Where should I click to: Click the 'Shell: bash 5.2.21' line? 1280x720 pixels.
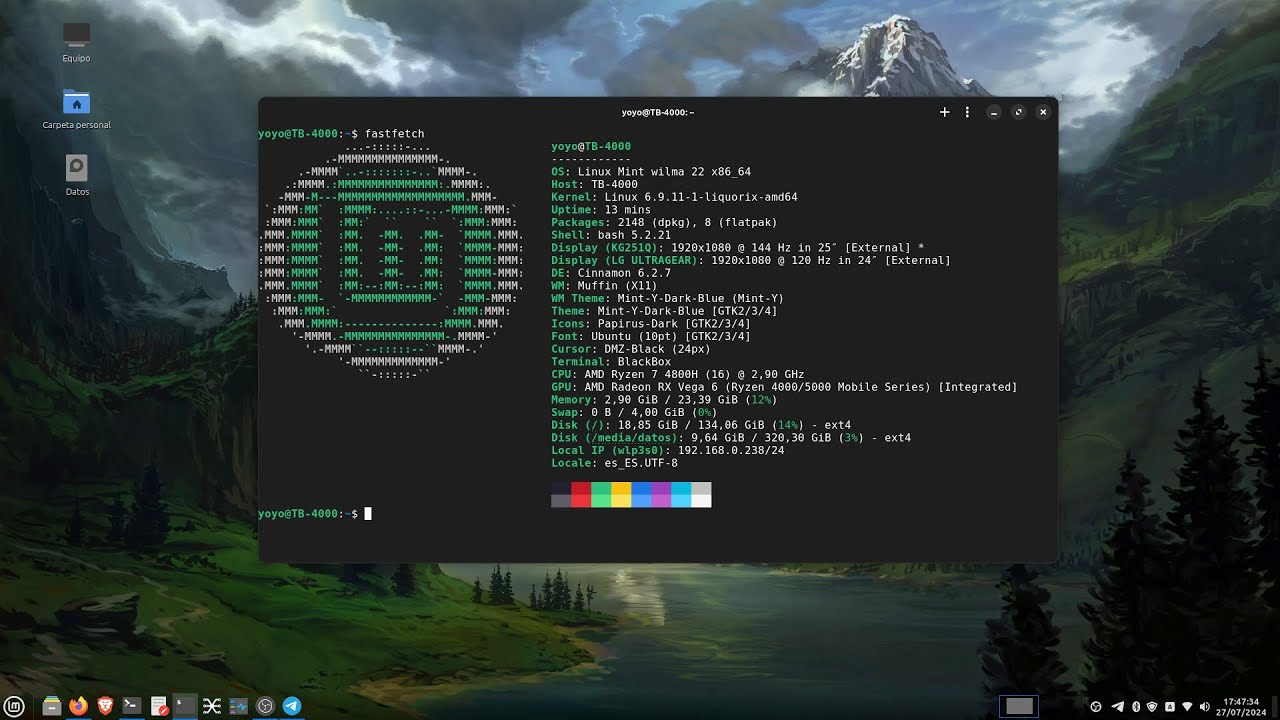click(x=611, y=235)
